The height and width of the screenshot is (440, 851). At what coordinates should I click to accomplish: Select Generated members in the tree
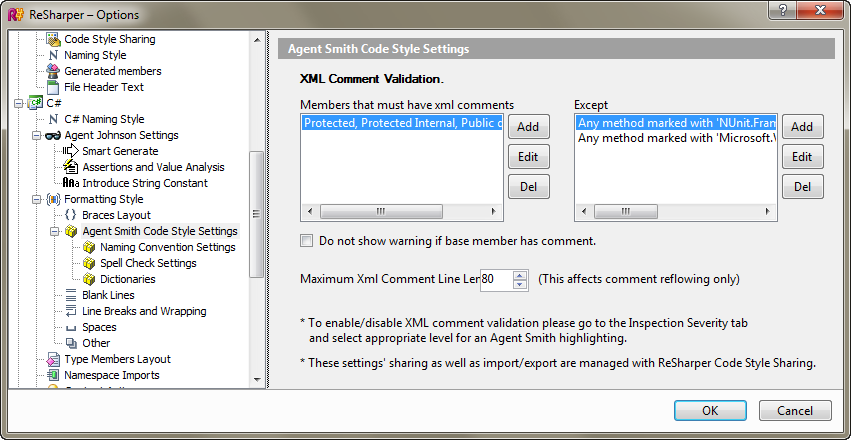tap(112, 71)
